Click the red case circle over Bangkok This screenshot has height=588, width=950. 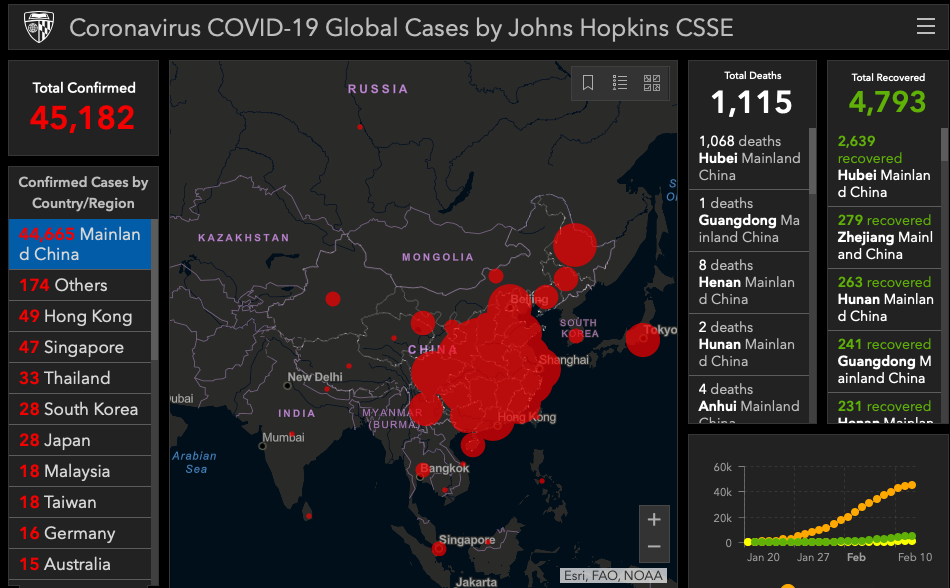[423, 470]
